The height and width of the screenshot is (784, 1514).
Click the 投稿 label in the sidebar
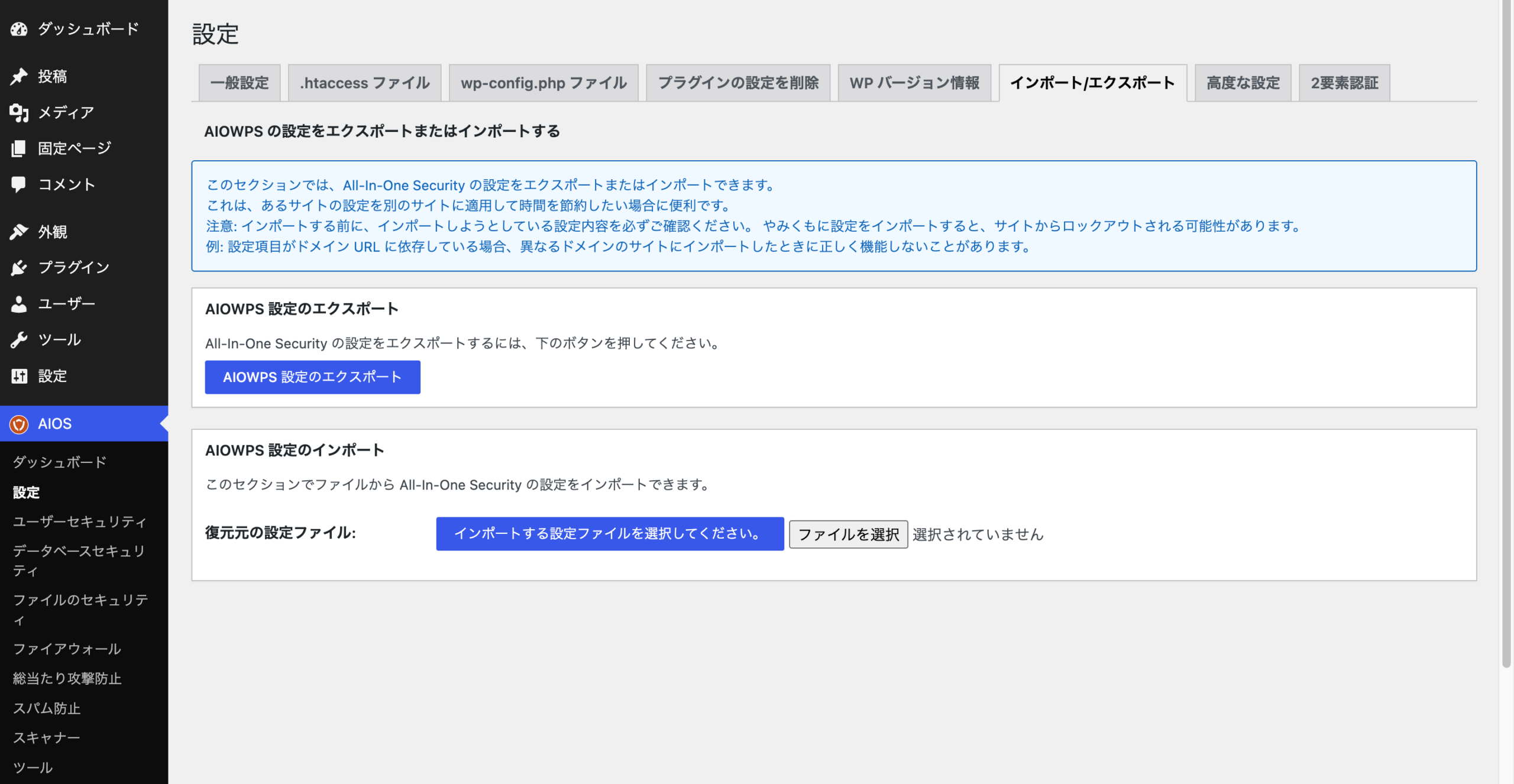click(53, 76)
